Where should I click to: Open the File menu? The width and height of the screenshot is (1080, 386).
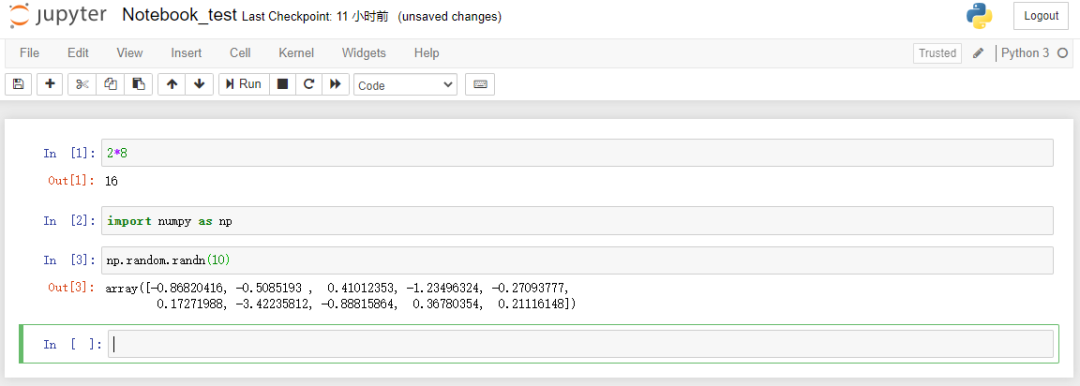pos(30,53)
